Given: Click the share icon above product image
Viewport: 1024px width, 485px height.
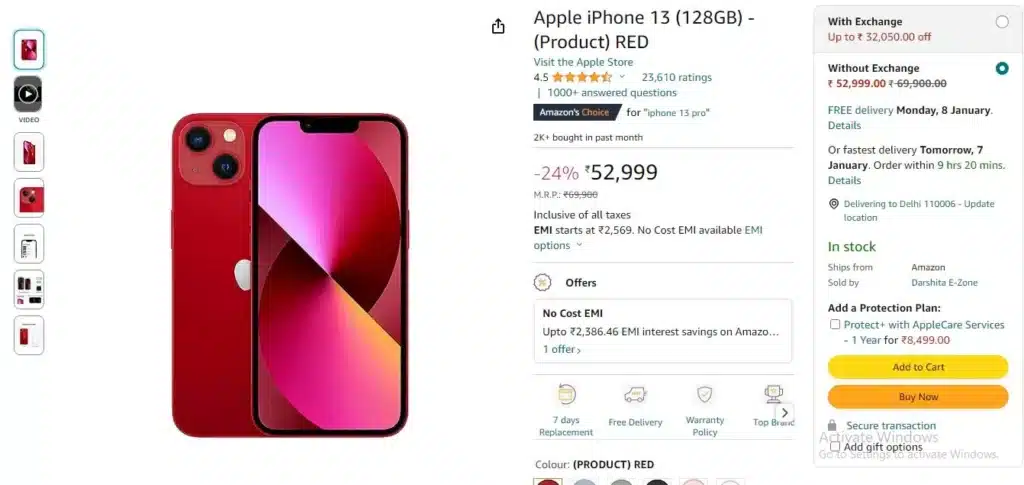Looking at the screenshot, I should point(498,26).
